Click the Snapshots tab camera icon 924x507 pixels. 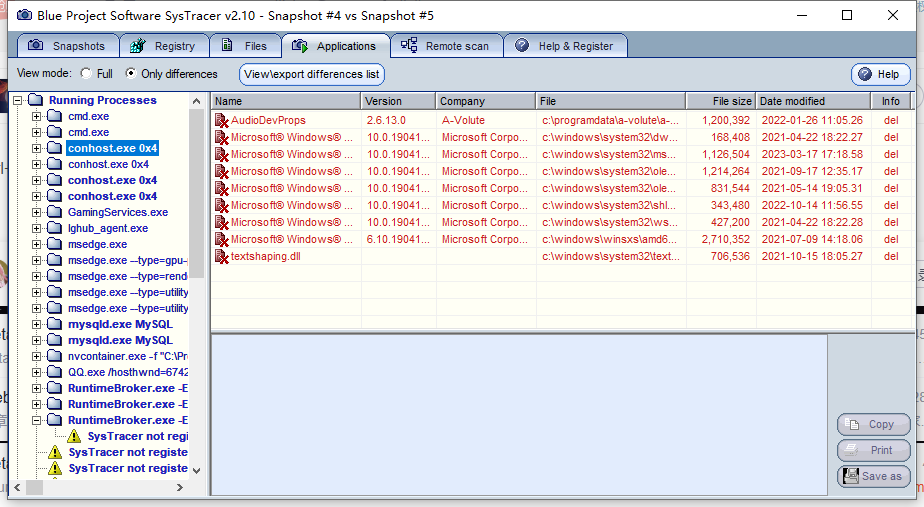[35, 45]
